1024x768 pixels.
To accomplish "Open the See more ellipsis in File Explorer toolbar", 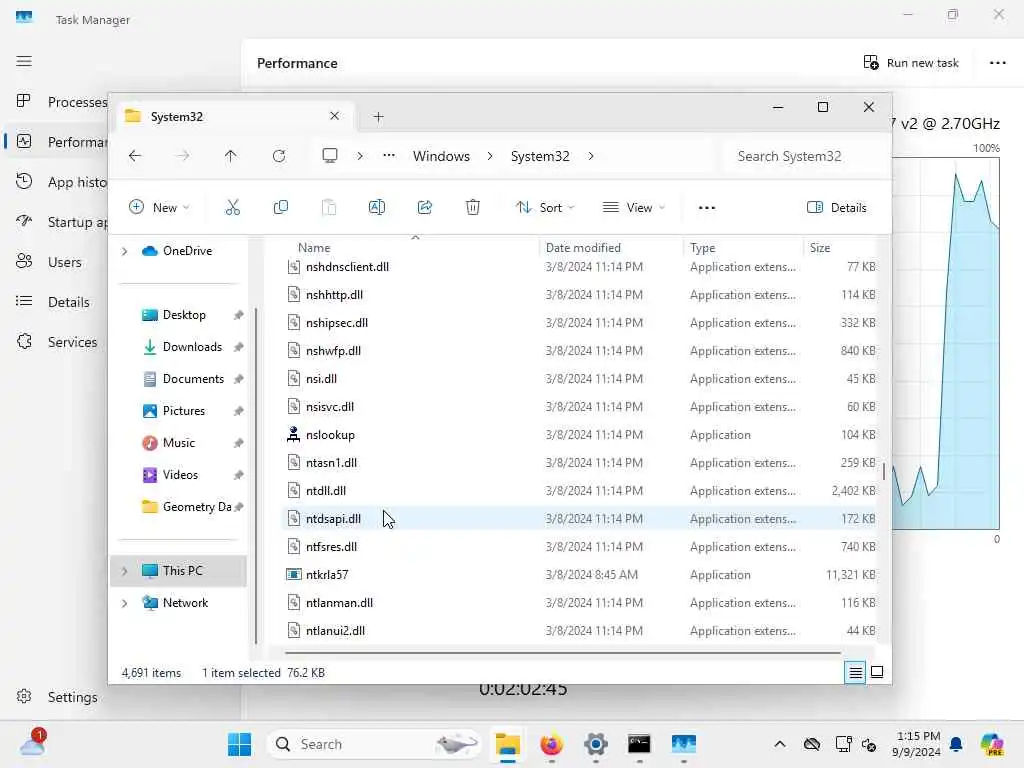I will pos(707,208).
